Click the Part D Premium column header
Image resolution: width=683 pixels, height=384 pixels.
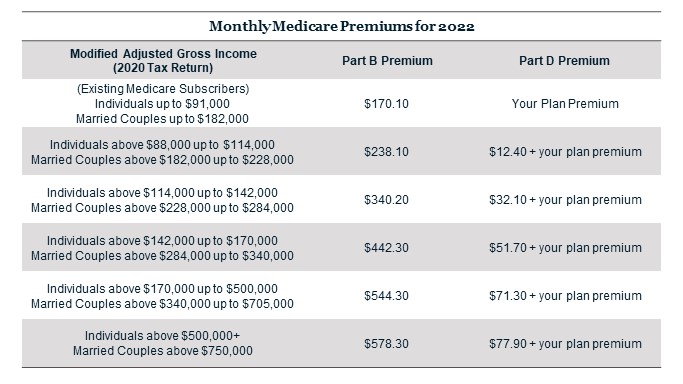click(564, 61)
